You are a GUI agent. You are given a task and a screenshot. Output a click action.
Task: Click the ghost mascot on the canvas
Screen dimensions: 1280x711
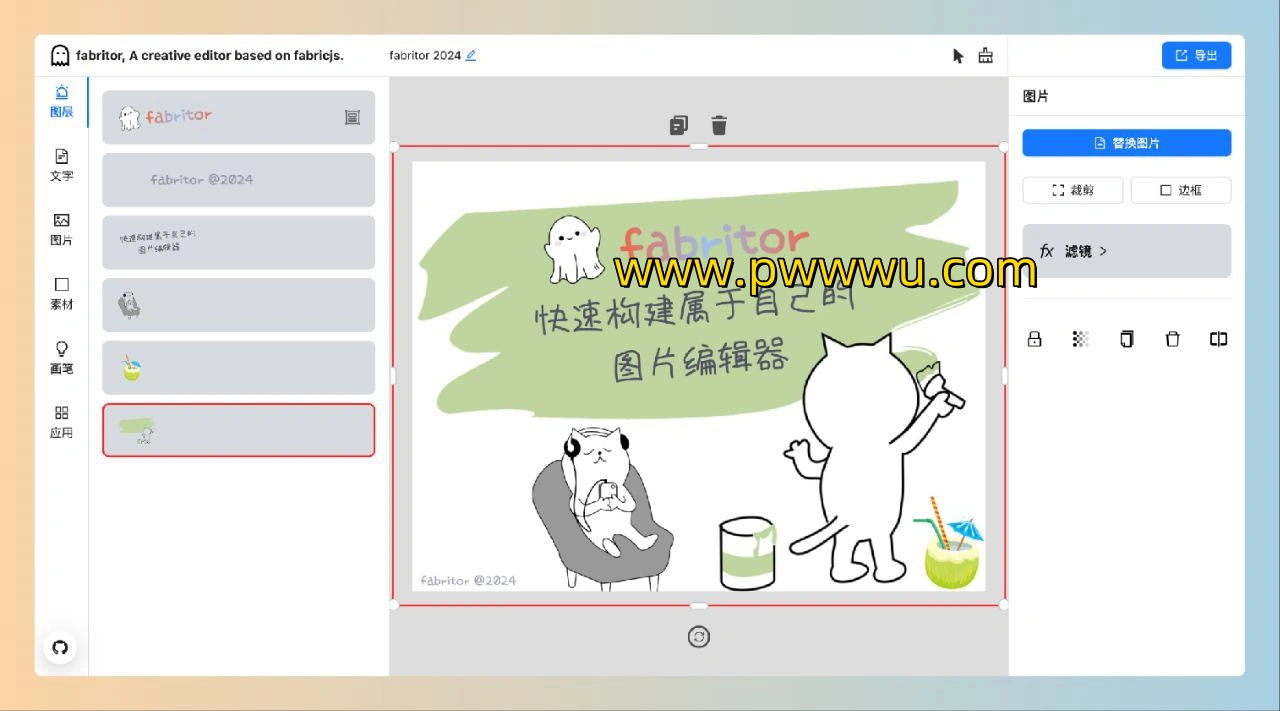click(x=573, y=249)
